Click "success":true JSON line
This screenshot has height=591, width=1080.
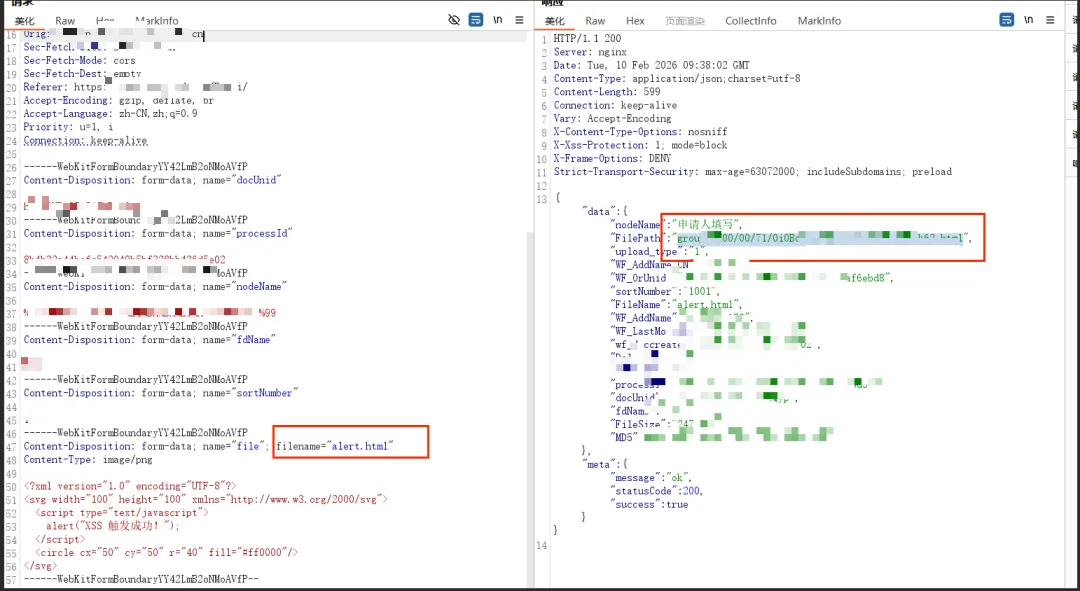coord(649,504)
